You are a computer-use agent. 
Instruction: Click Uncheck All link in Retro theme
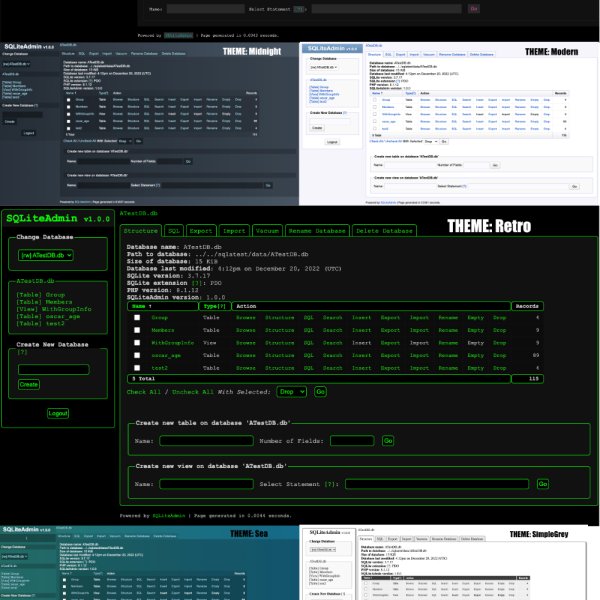[187, 392]
